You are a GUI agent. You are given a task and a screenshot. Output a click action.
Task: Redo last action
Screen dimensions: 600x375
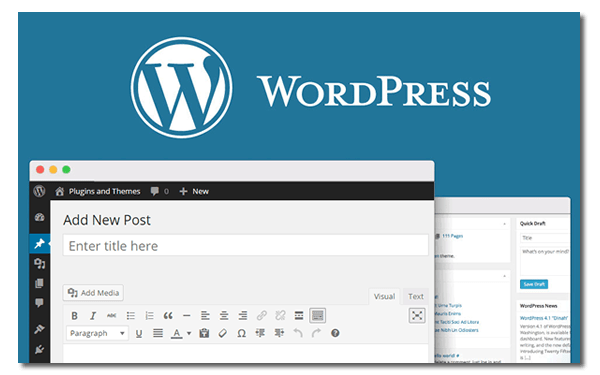point(316,333)
